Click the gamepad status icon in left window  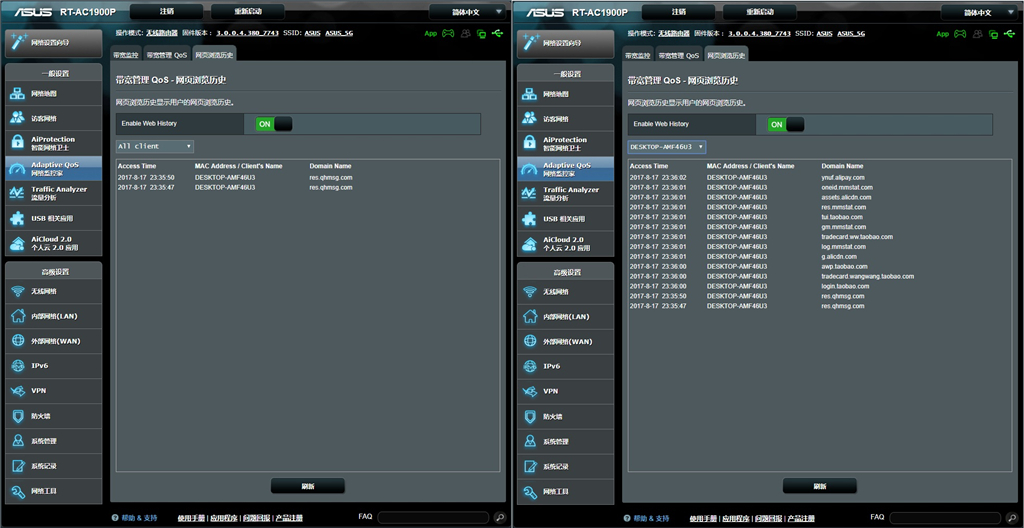[448, 33]
